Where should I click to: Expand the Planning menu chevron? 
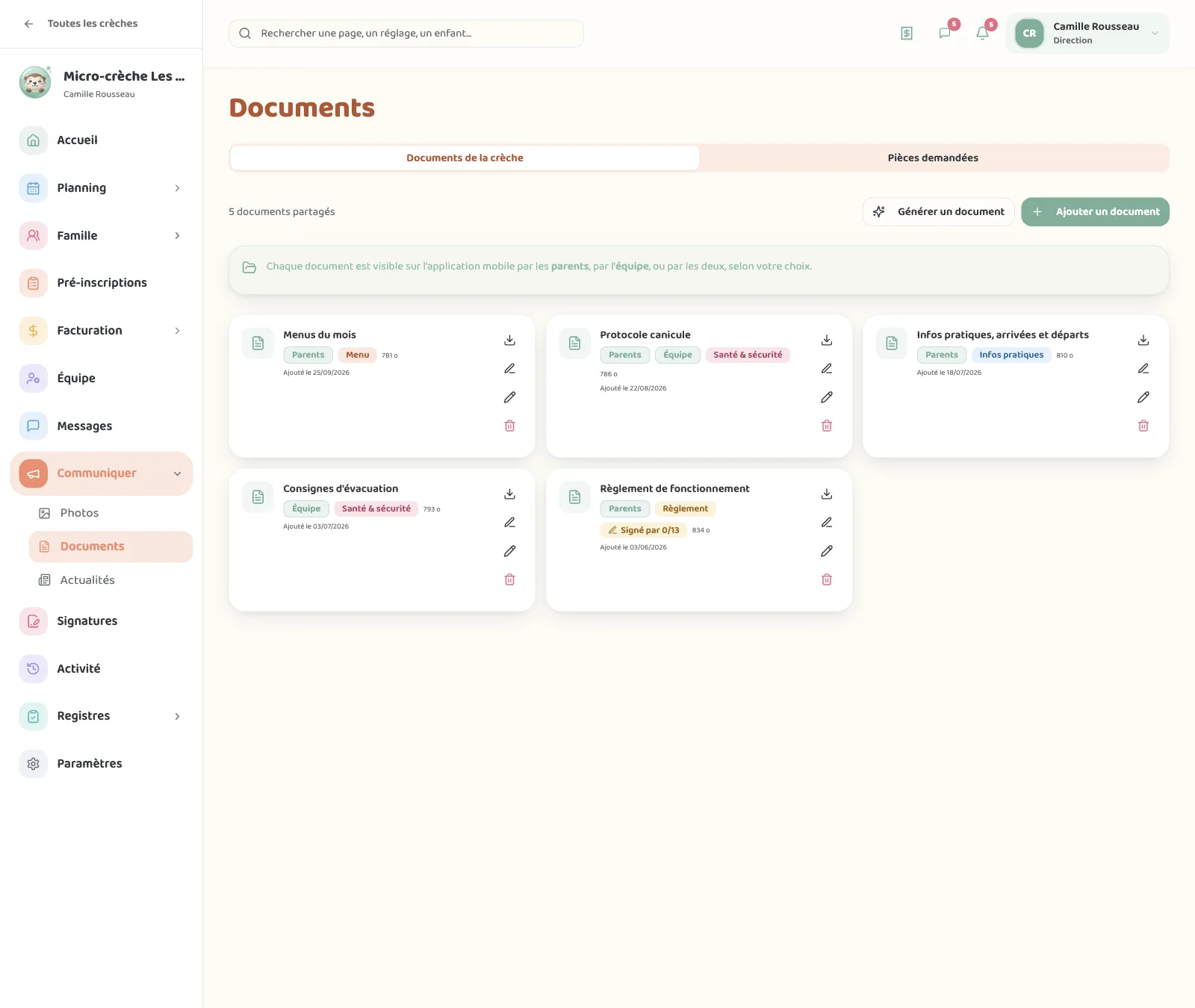point(177,188)
